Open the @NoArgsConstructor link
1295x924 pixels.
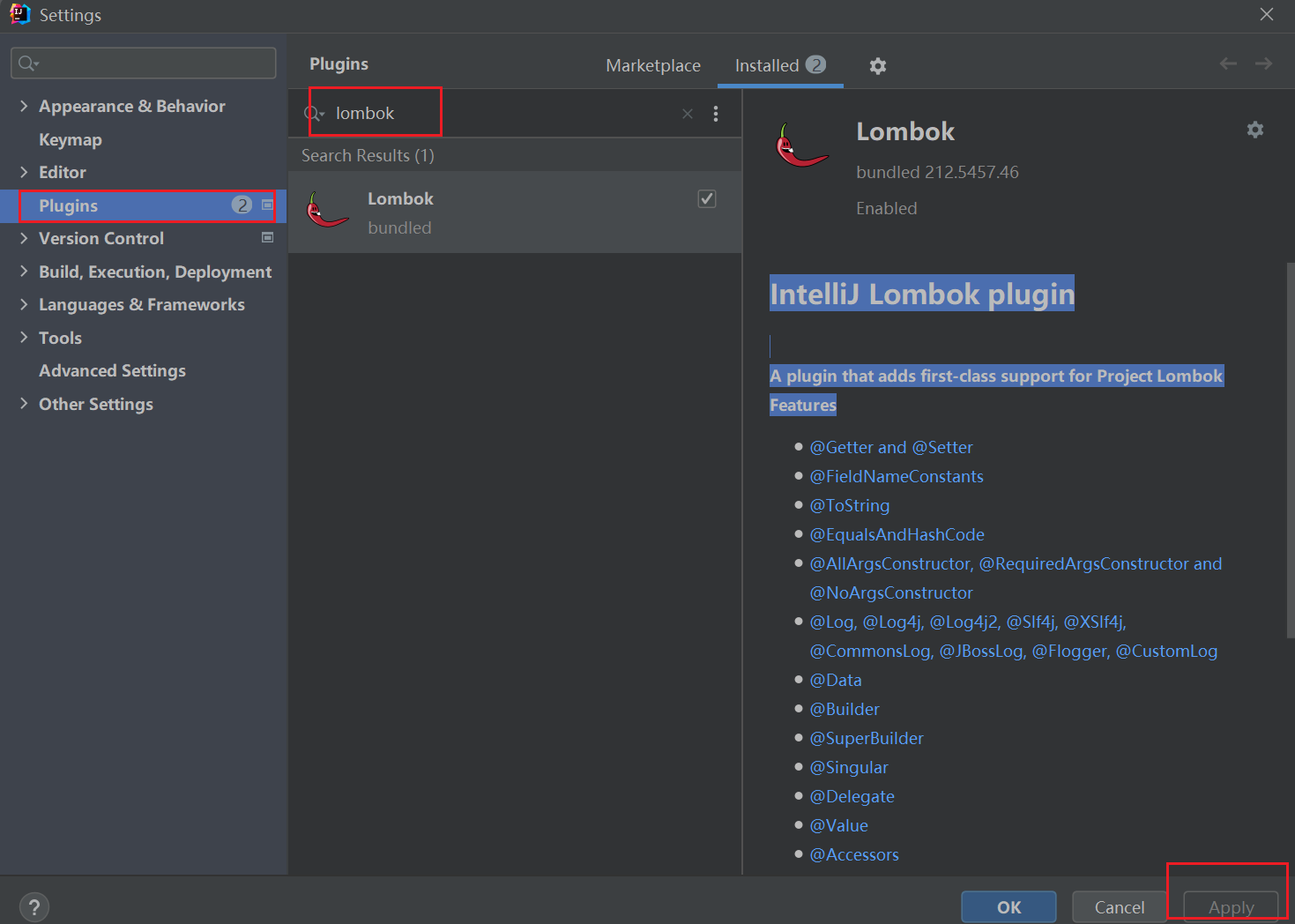[x=891, y=592]
